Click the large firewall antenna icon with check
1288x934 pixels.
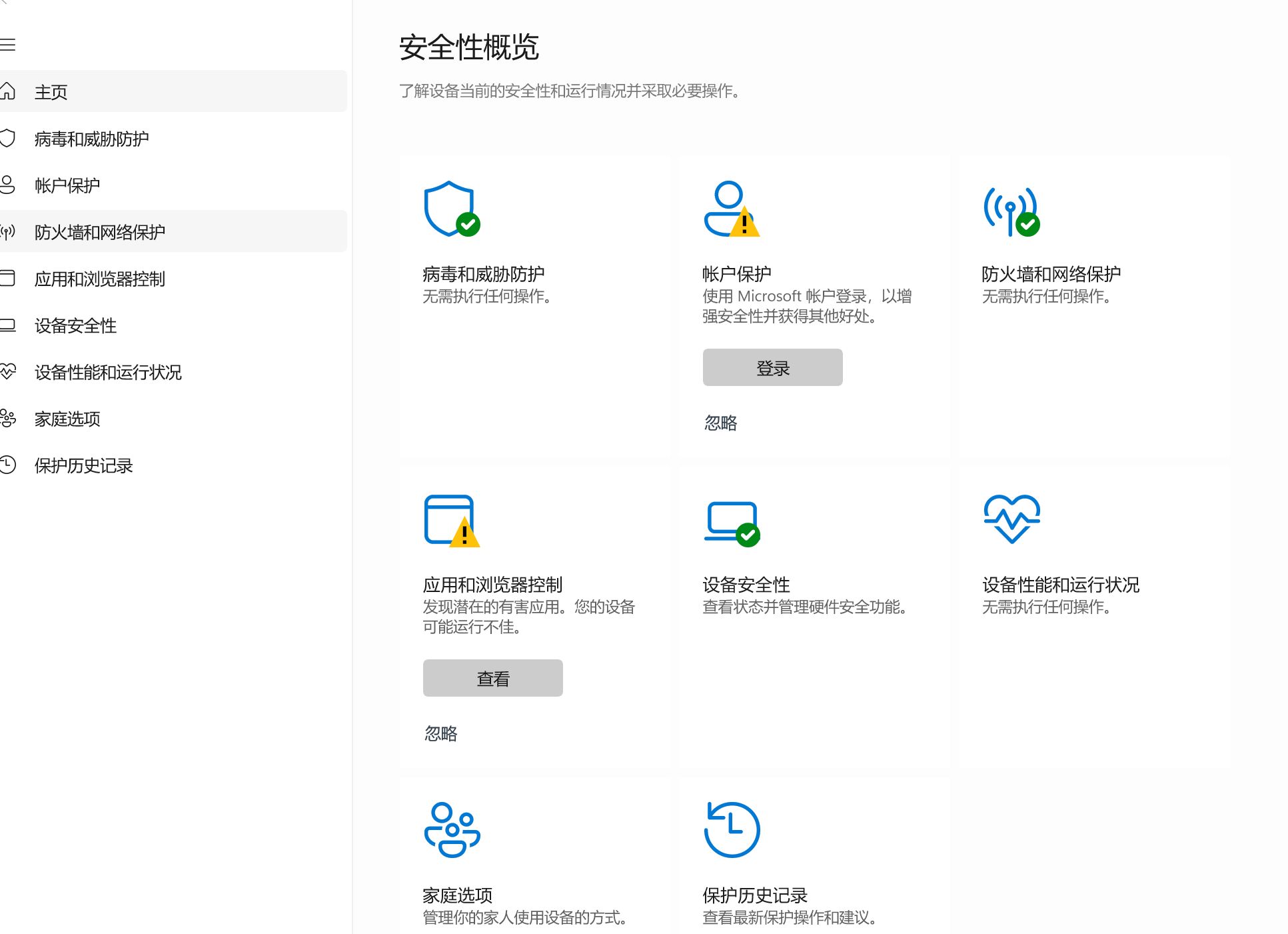[x=1011, y=211]
